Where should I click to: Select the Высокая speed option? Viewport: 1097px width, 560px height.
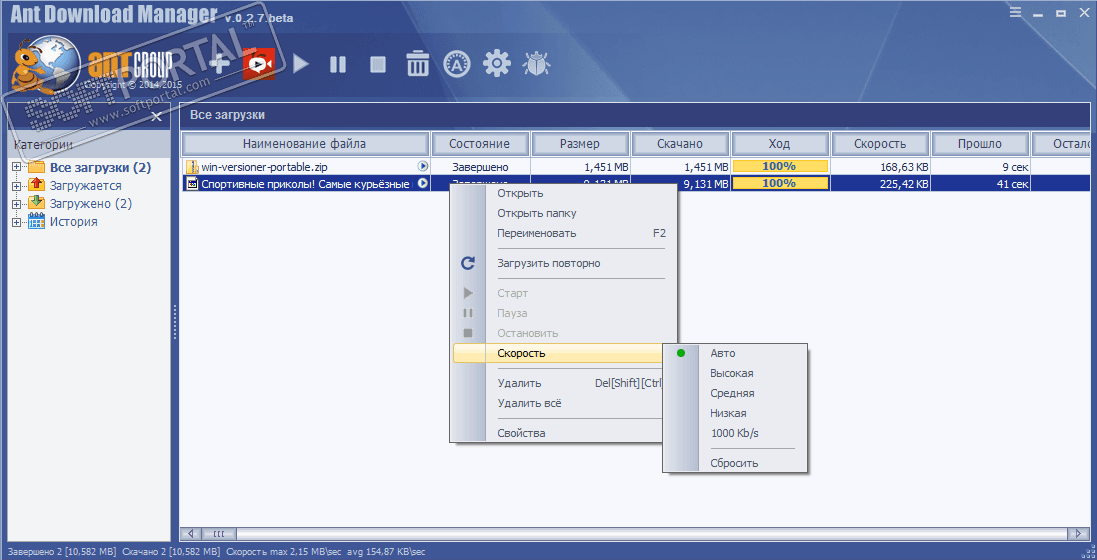[x=735, y=374]
